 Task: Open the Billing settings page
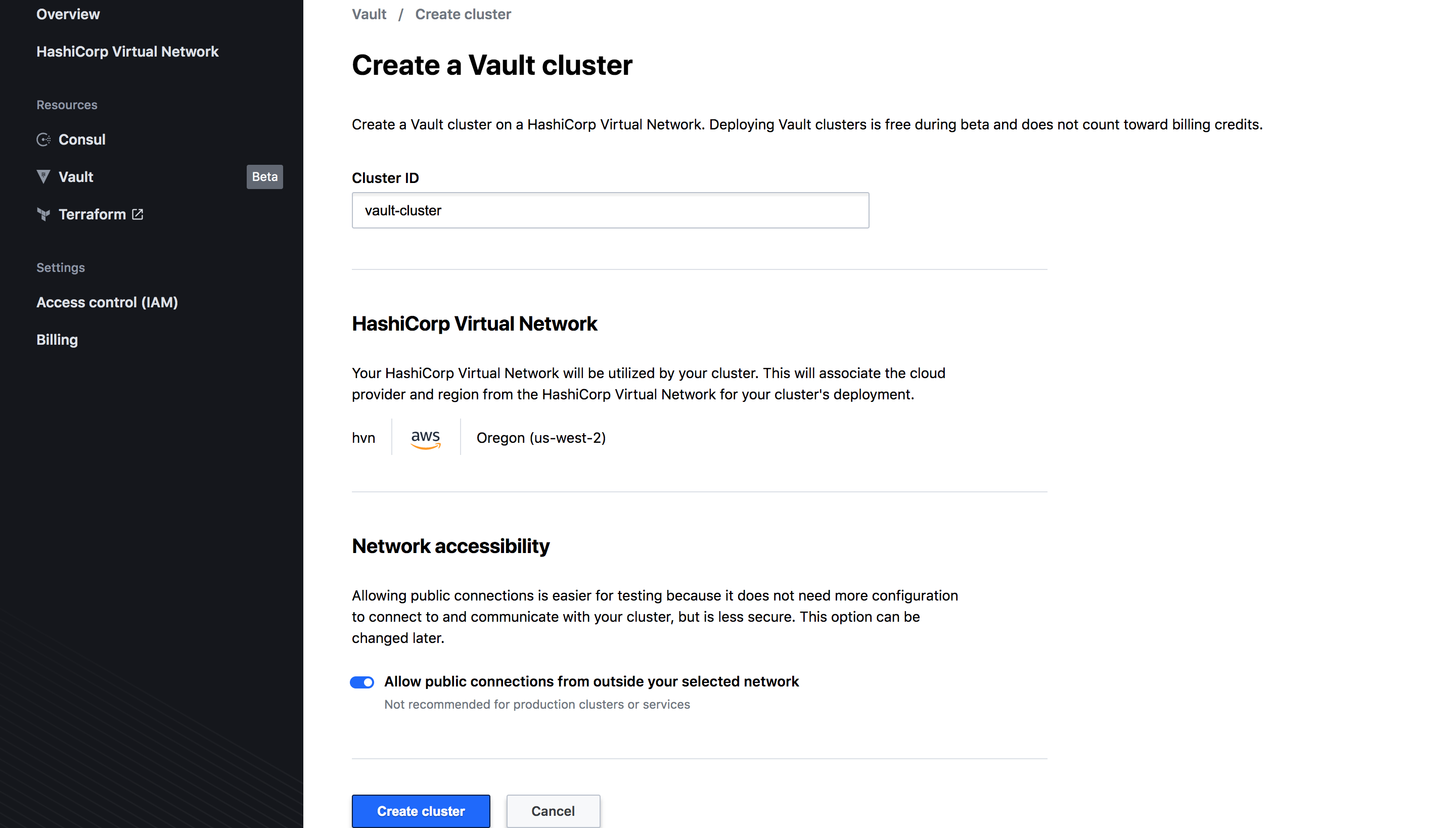[57, 340]
